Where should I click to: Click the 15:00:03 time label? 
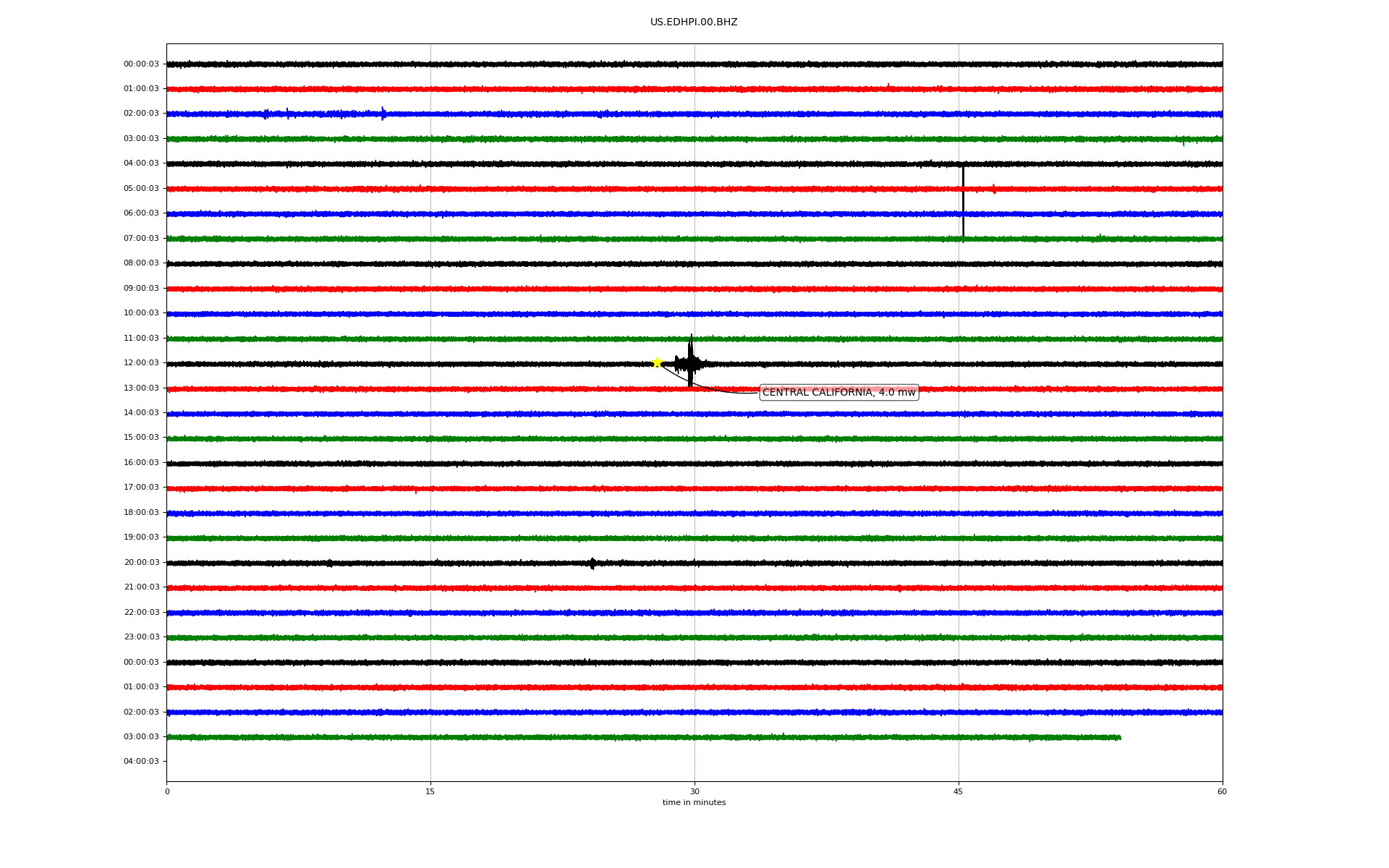pos(141,438)
